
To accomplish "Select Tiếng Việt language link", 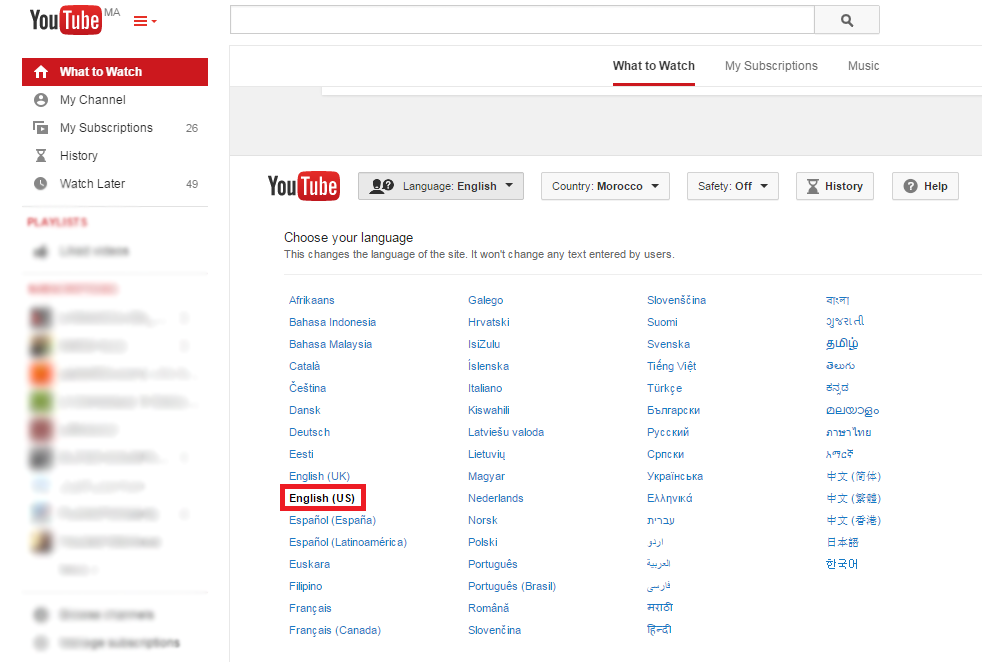I will point(671,366).
